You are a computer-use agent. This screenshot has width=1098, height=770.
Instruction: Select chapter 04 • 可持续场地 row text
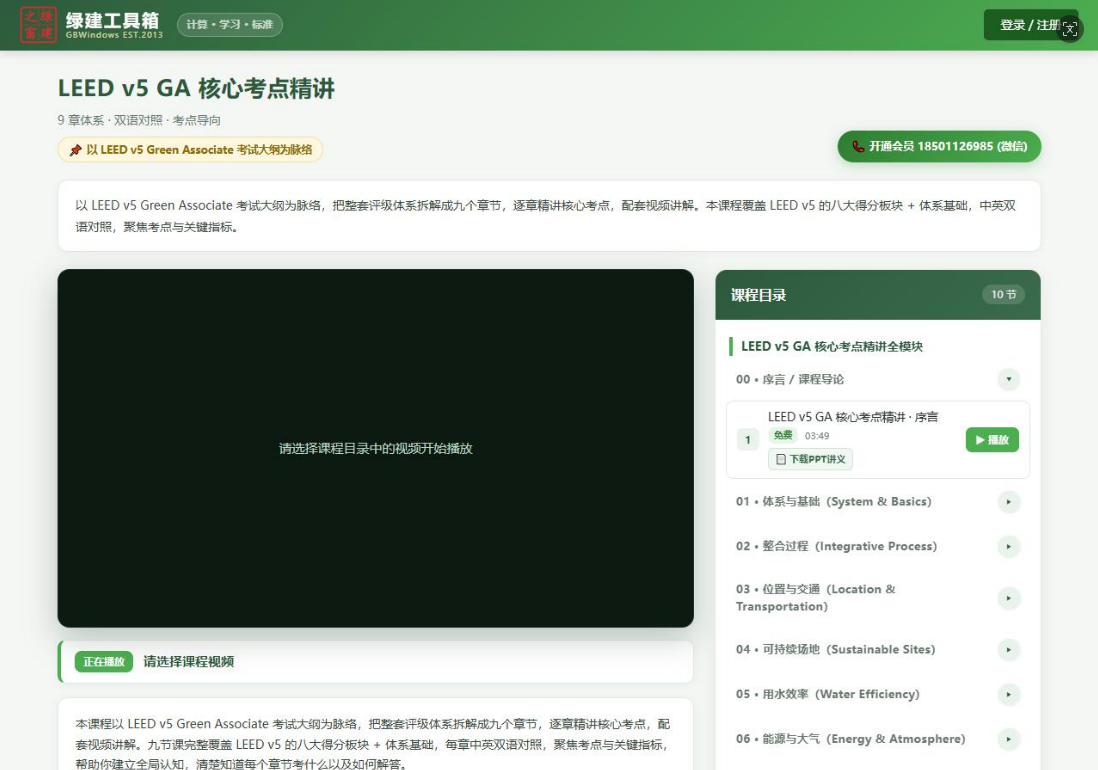(x=835, y=650)
